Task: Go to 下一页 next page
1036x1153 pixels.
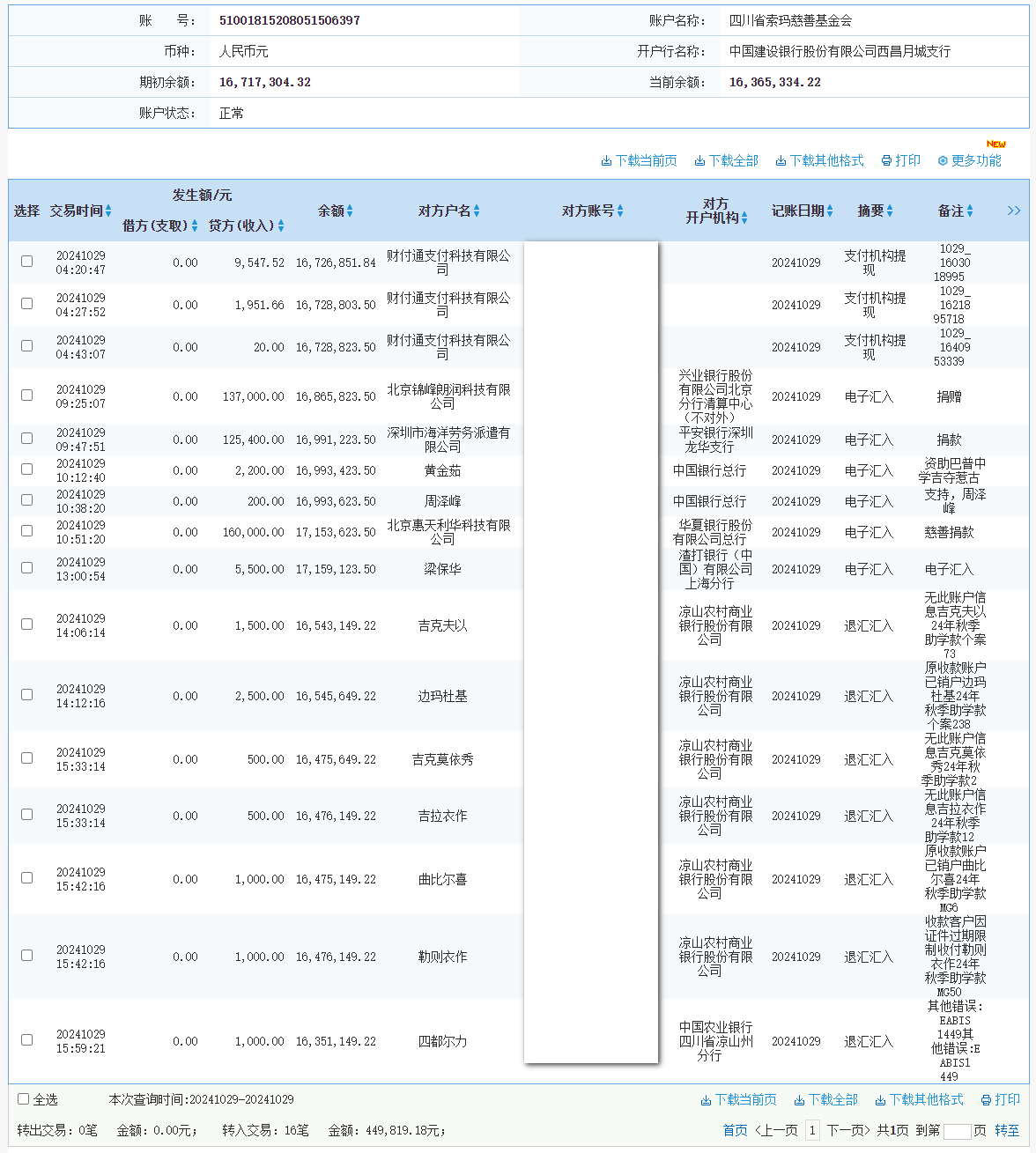Action: (847, 1130)
